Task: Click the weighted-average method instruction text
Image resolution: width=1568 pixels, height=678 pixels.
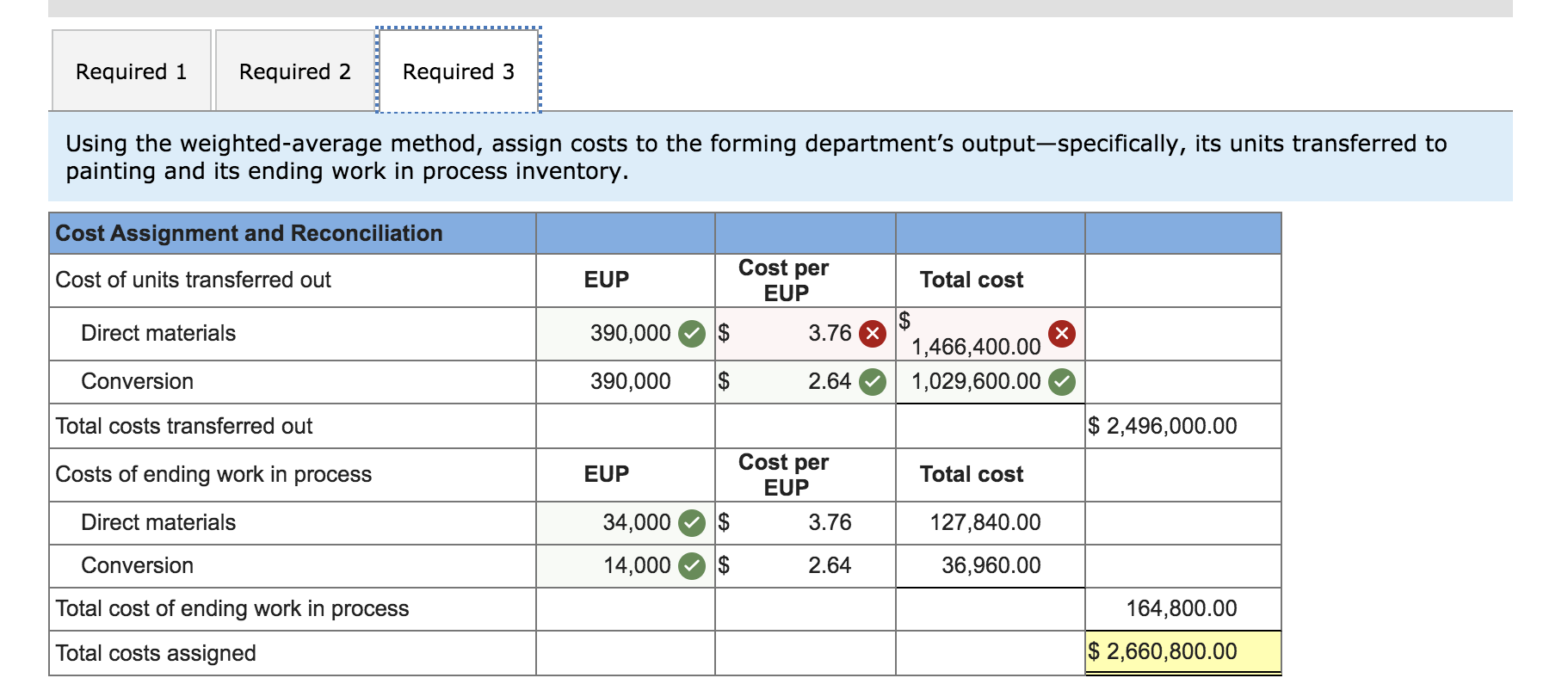Action: pos(756,157)
